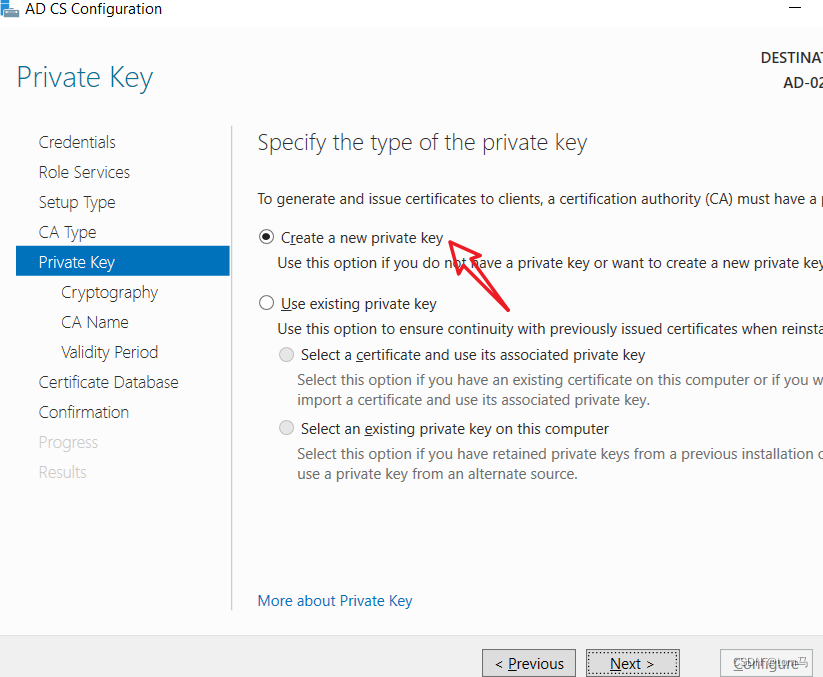The image size is (823, 677).
Task: Click the Next button
Action: pyautogui.click(x=632, y=663)
